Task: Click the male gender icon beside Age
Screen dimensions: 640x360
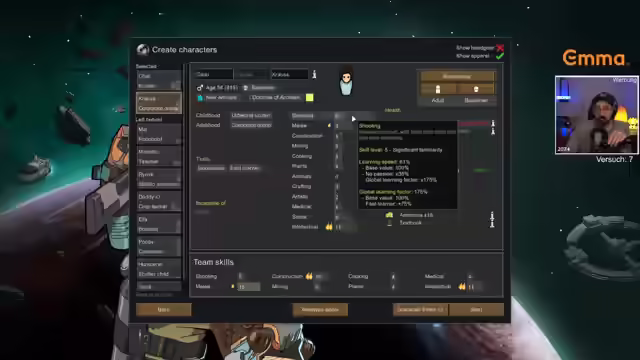Action: point(200,88)
